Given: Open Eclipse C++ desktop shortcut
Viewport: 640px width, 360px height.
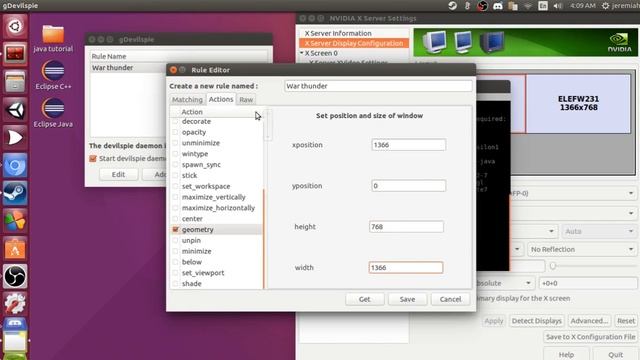Looking at the screenshot, I should (x=53, y=75).
